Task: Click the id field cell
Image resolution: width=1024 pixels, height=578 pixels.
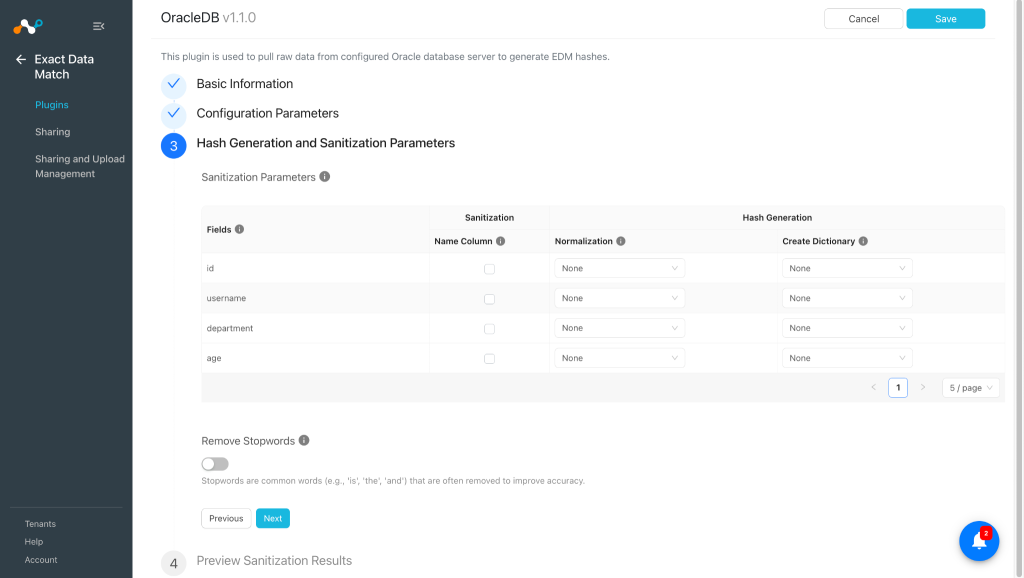Action: click(315, 268)
